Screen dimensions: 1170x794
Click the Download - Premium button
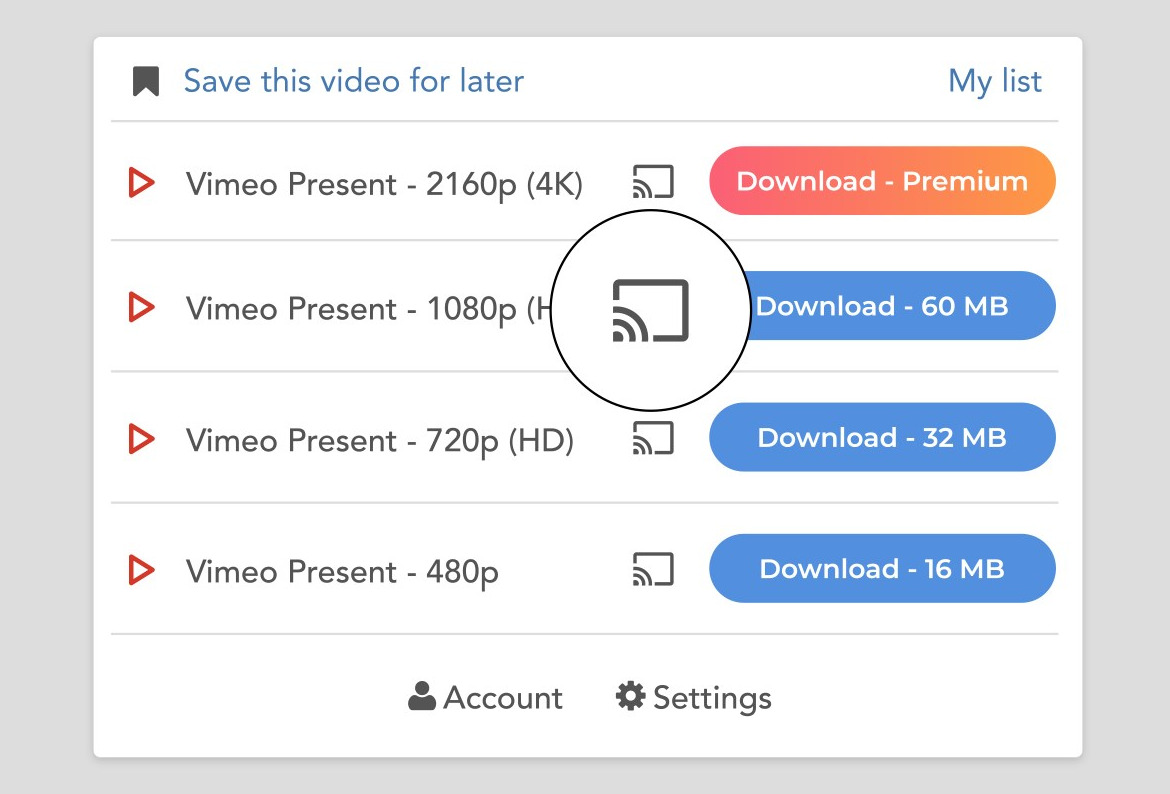882,181
